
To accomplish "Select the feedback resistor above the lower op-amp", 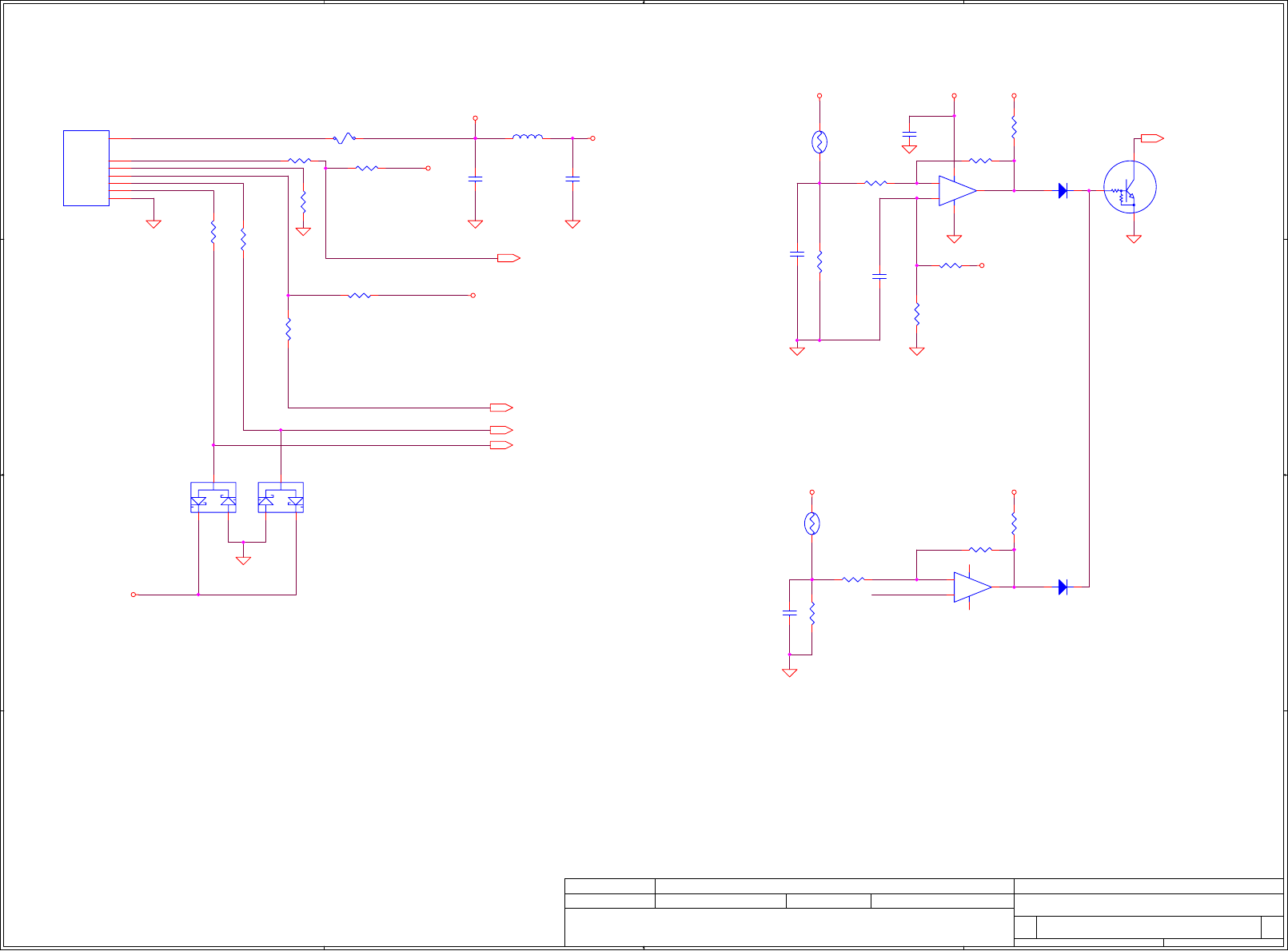I will click(980, 550).
